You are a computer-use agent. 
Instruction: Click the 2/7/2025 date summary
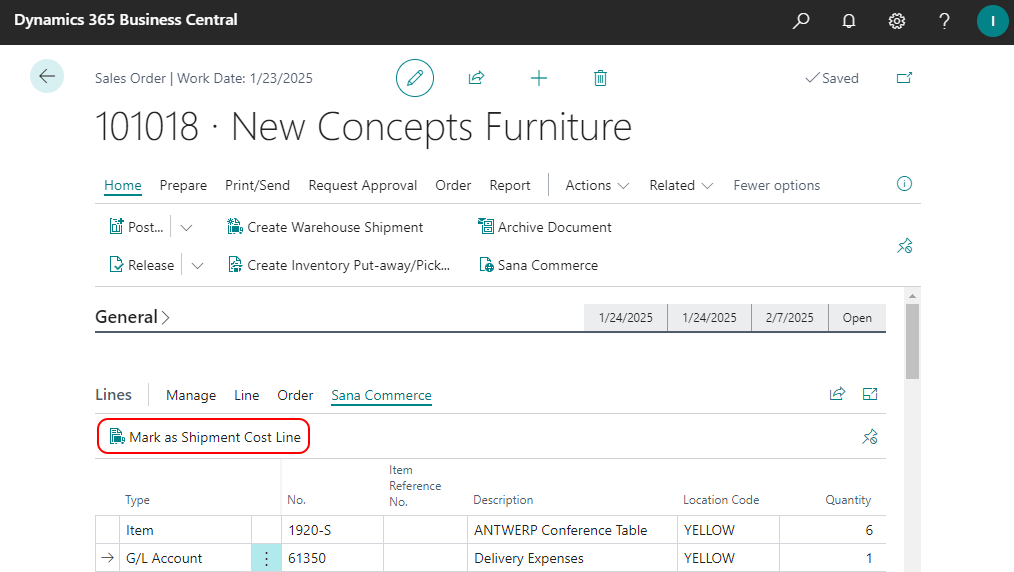(790, 318)
